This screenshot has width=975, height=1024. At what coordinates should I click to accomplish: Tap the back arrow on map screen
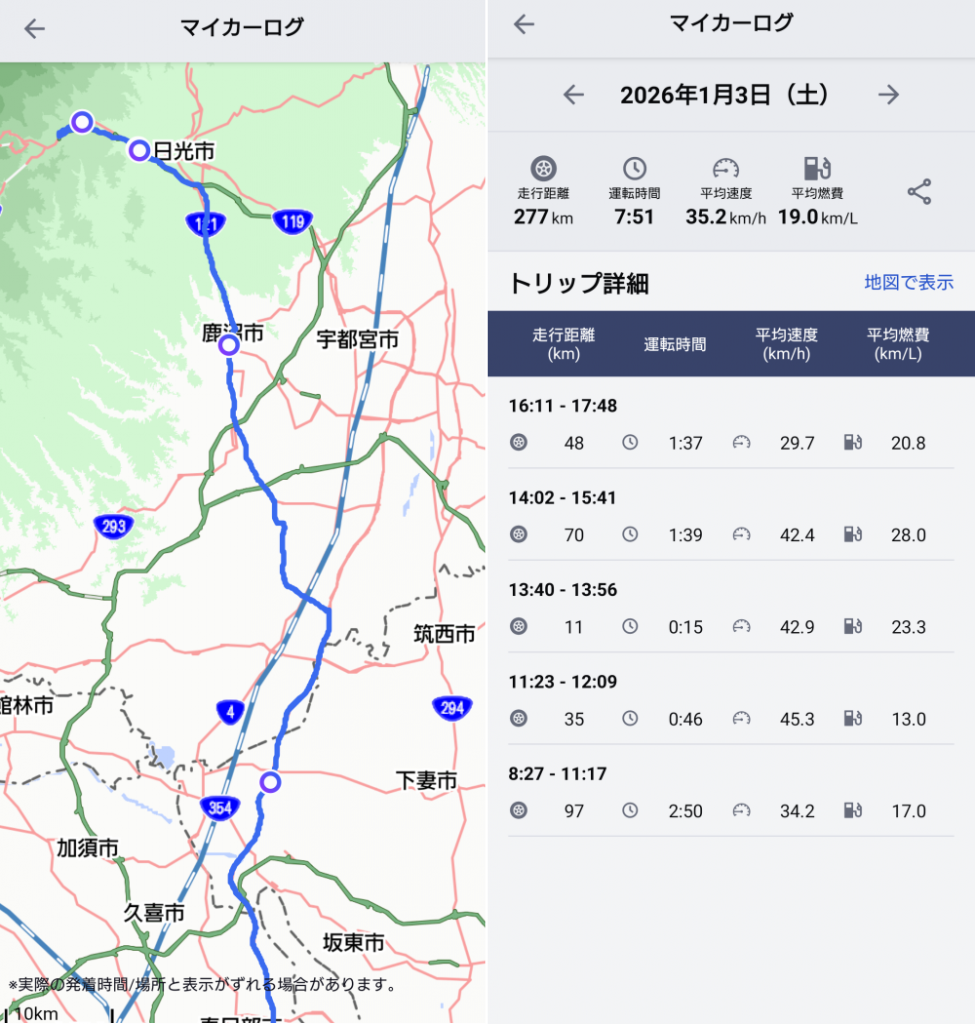[35, 29]
